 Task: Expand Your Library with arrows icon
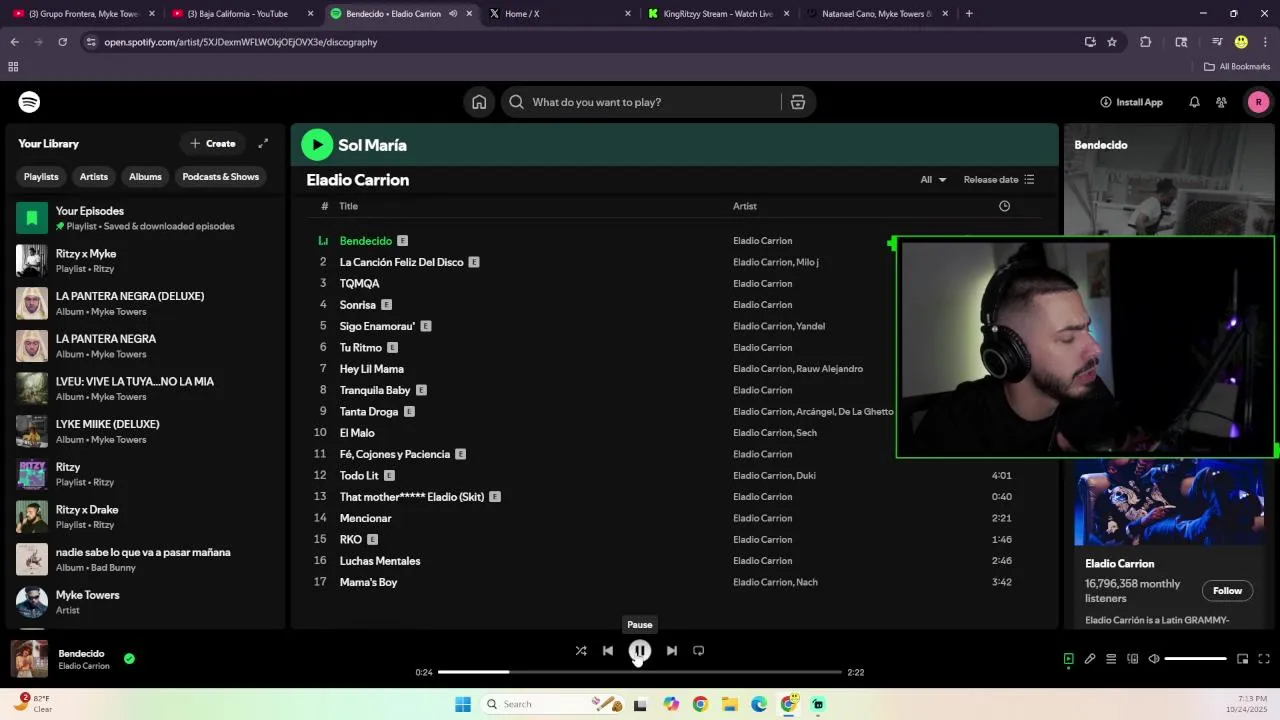click(x=263, y=144)
